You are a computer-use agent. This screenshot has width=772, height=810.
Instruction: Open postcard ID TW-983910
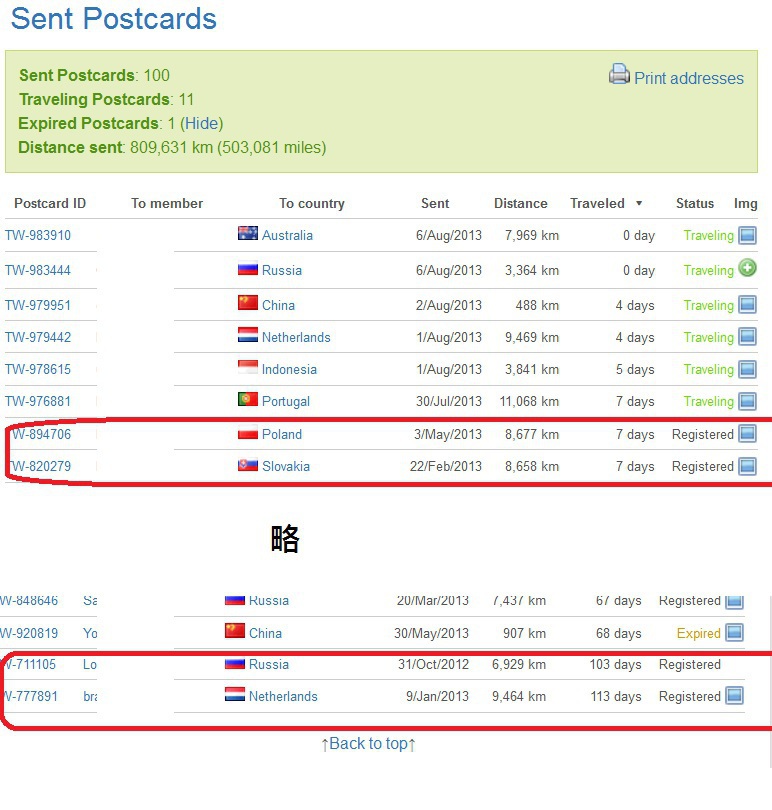pos(38,236)
